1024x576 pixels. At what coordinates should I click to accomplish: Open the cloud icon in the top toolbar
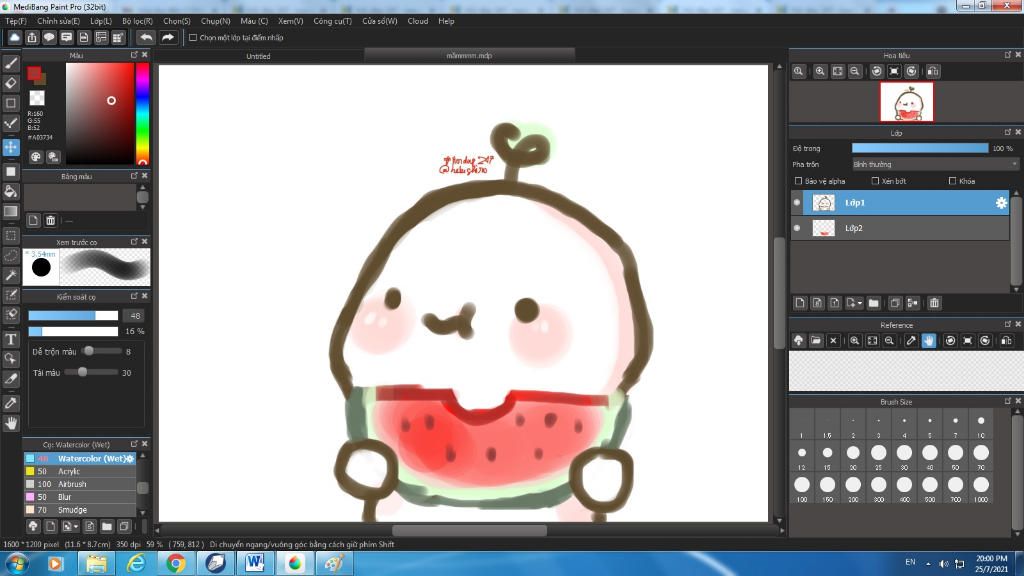click(14, 37)
